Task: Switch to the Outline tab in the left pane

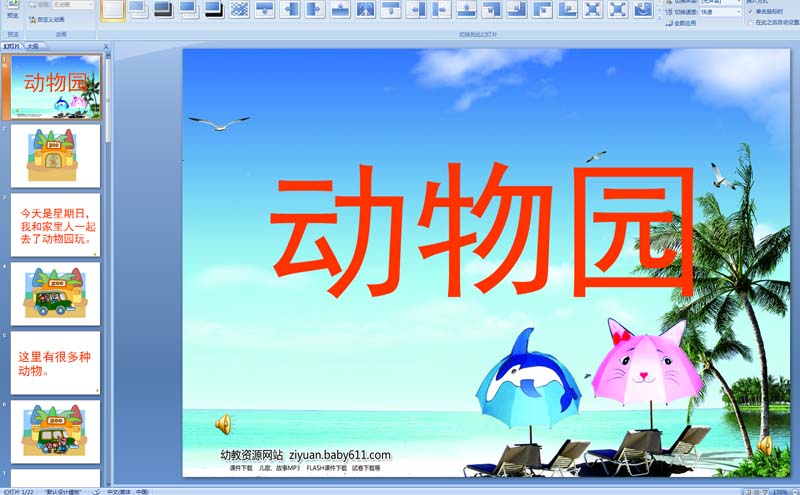Action: point(33,46)
